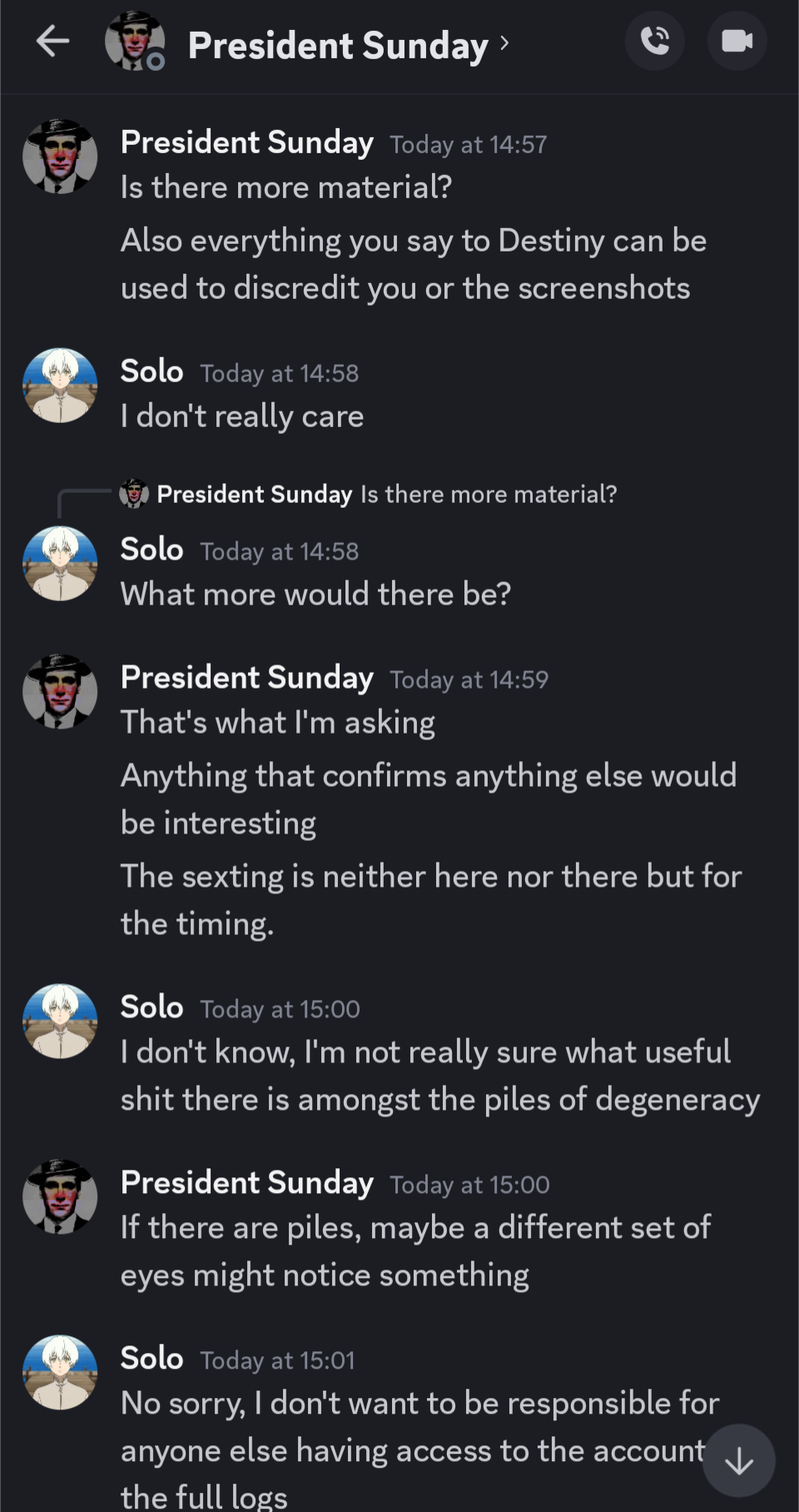Tap Solo's avatar at 14:58 'I don't really care'
This screenshot has height=1512, width=799.
pos(60,385)
